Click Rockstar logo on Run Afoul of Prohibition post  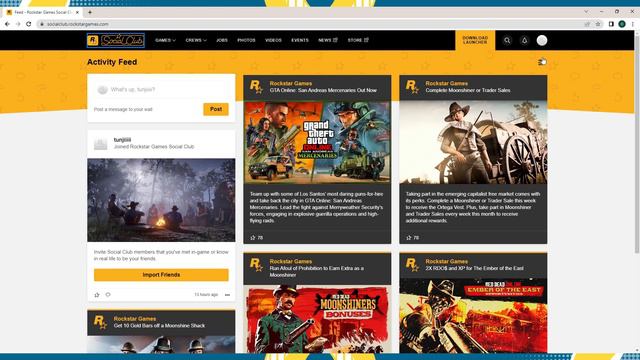[x=256, y=264]
